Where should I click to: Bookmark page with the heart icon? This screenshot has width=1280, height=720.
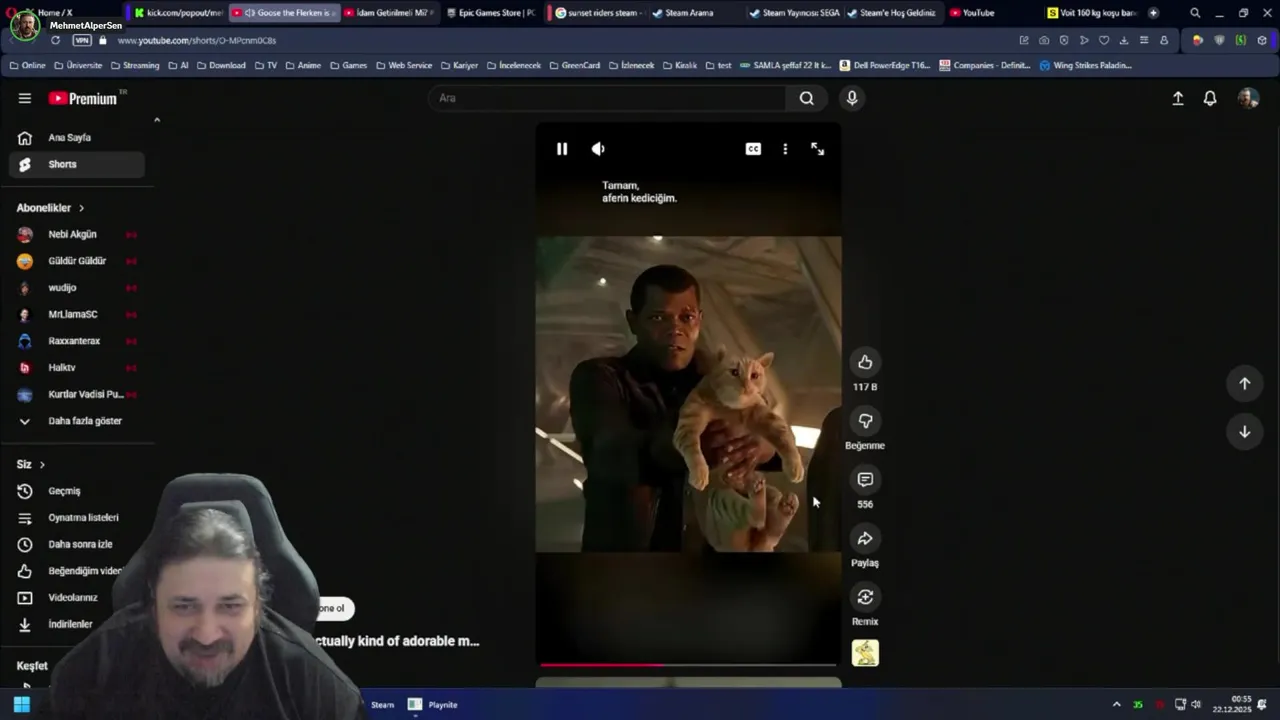click(x=1104, y=40)
